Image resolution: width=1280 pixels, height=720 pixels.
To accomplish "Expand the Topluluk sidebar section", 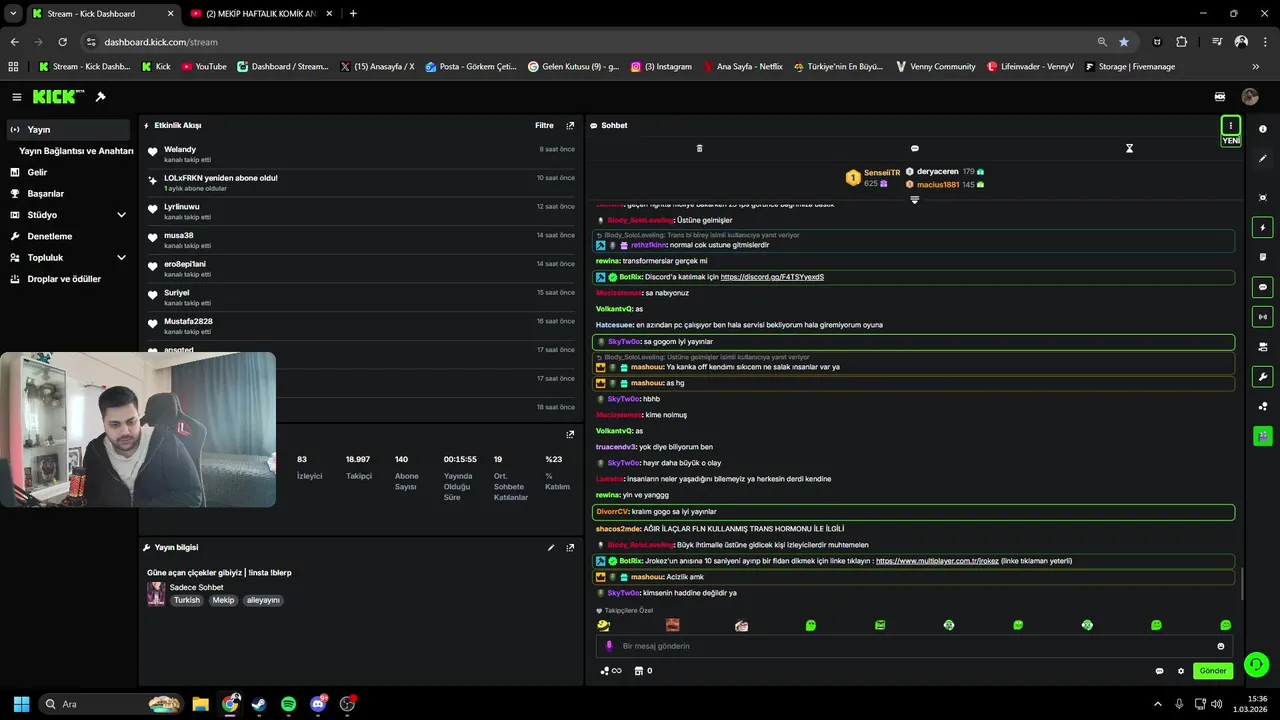I will [x=121, y=257].
